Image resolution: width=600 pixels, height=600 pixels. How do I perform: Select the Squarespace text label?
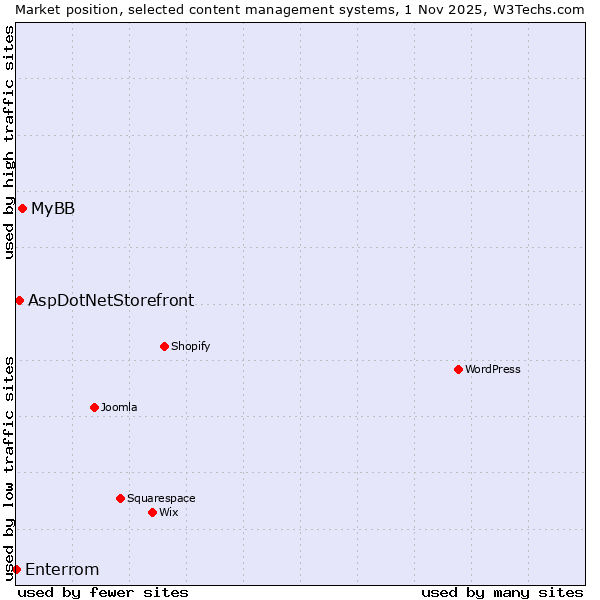161,499
